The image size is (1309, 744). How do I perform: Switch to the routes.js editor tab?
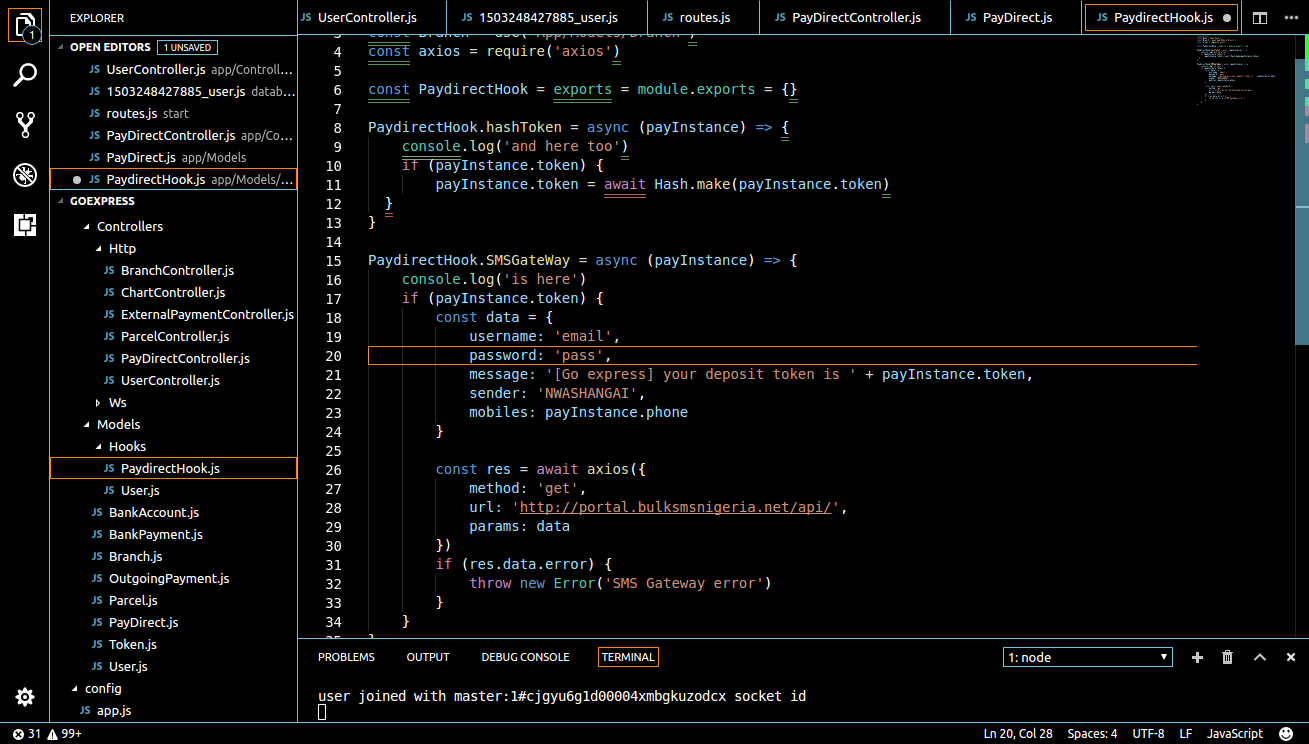[x=704, y=18]
